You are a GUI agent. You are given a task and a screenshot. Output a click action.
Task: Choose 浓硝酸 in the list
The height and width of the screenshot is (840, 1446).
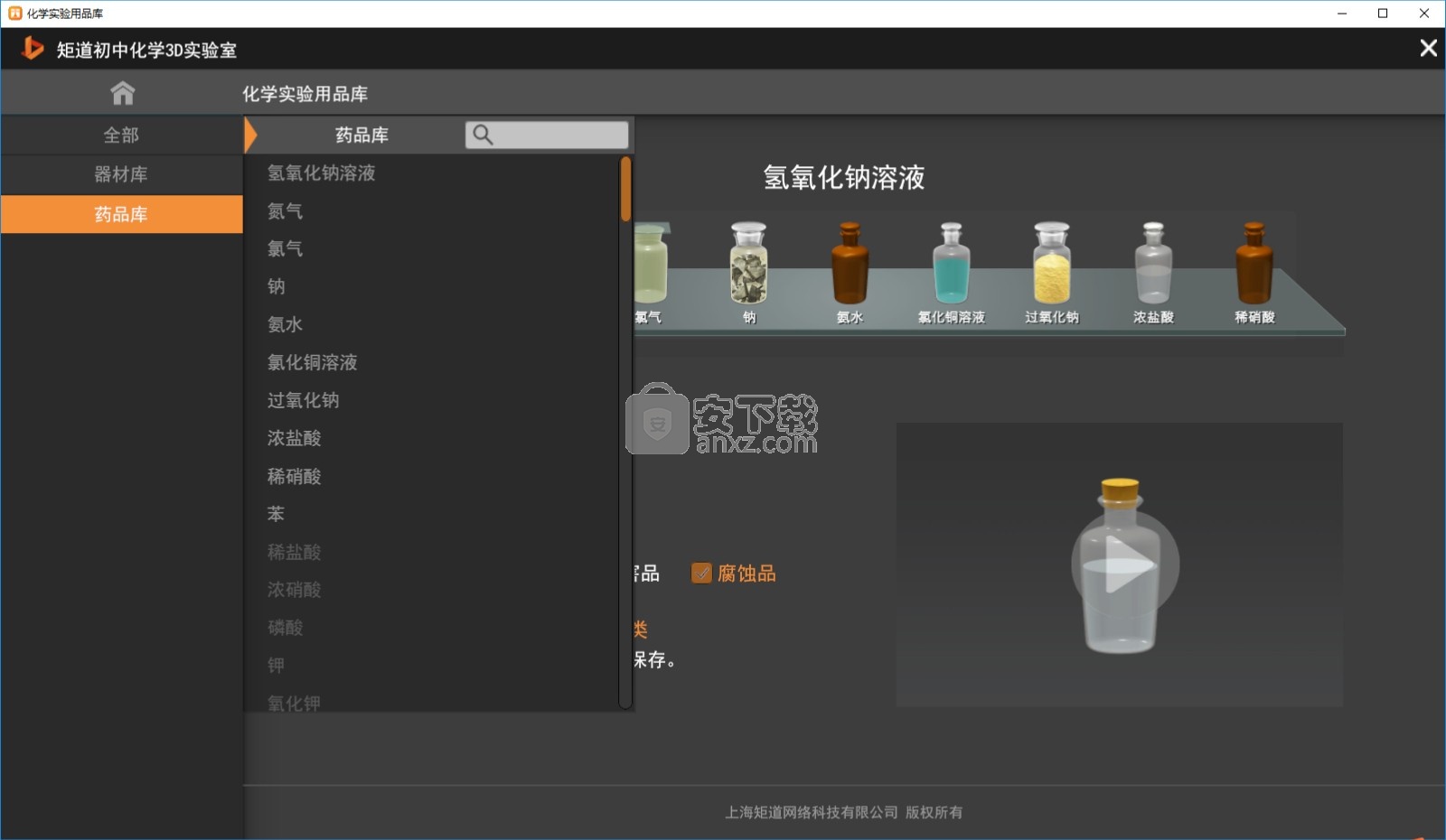[x=294, y=590]
